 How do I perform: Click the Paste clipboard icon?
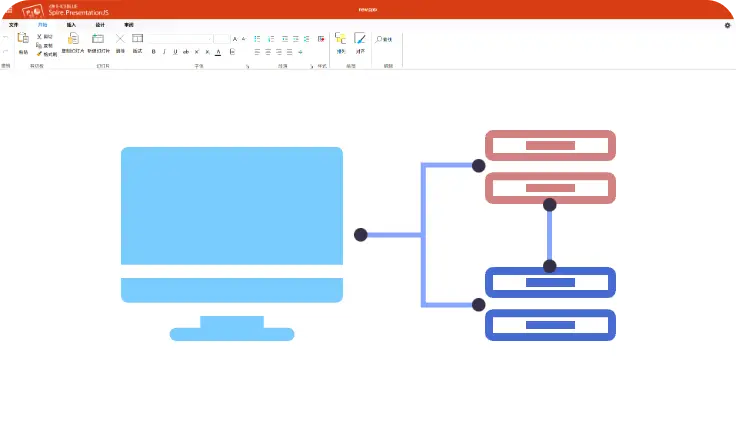point(23,38)
